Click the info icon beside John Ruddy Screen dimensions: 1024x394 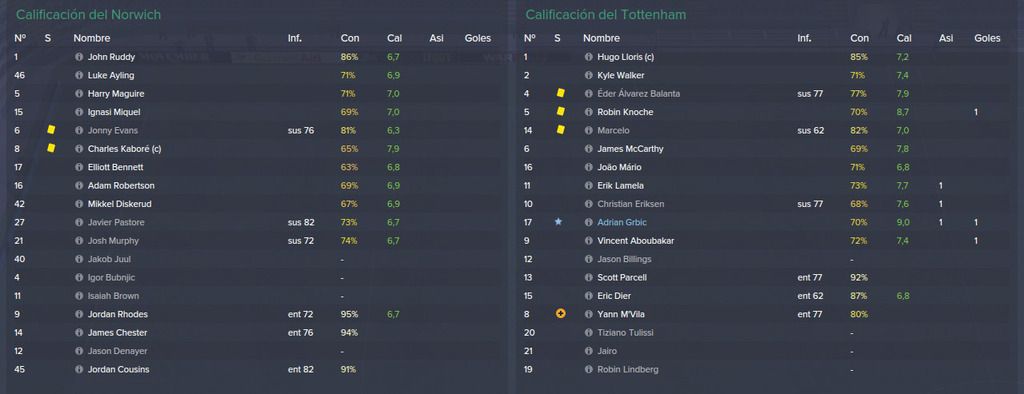pos(79,57)
